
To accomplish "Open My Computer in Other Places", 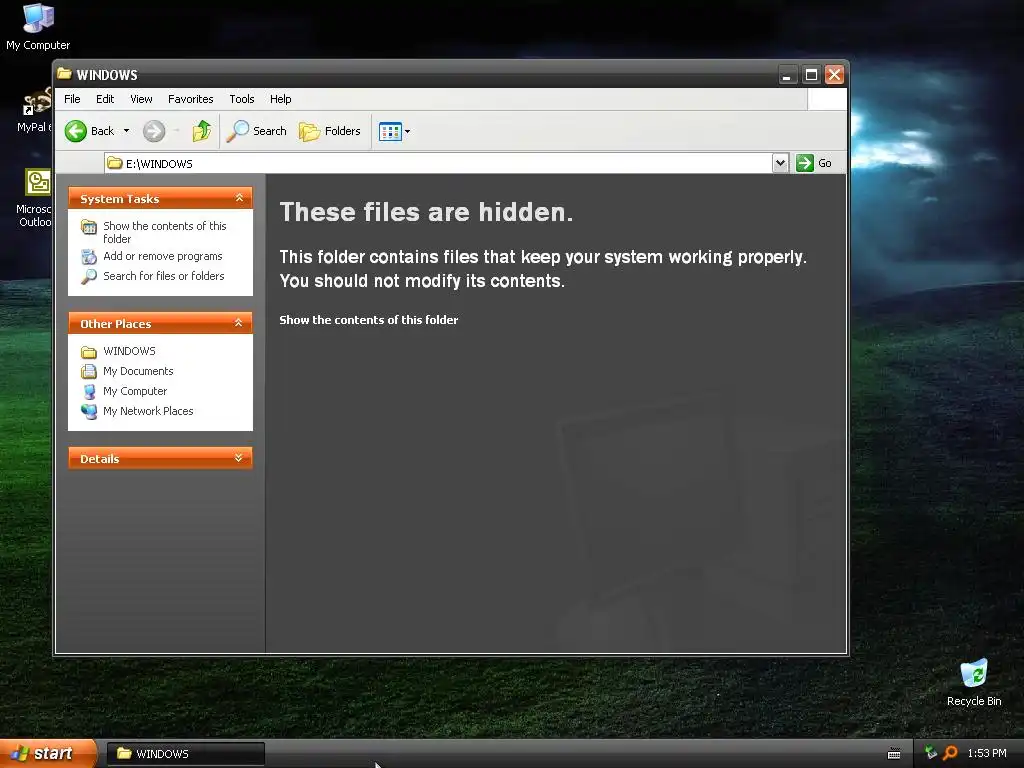I will tap(135, 391).
